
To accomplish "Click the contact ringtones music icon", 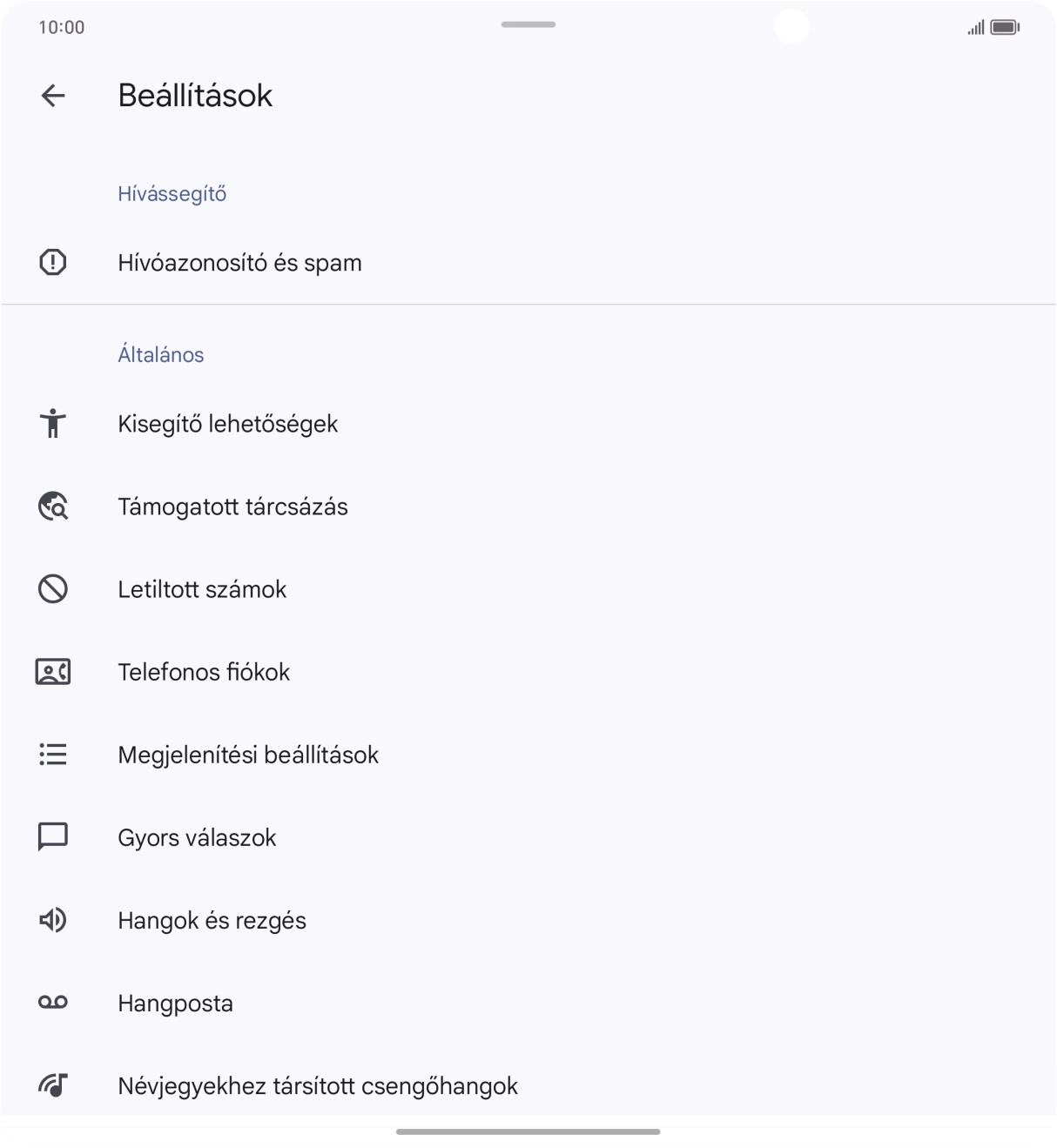I will click(x=53, y=1085).
